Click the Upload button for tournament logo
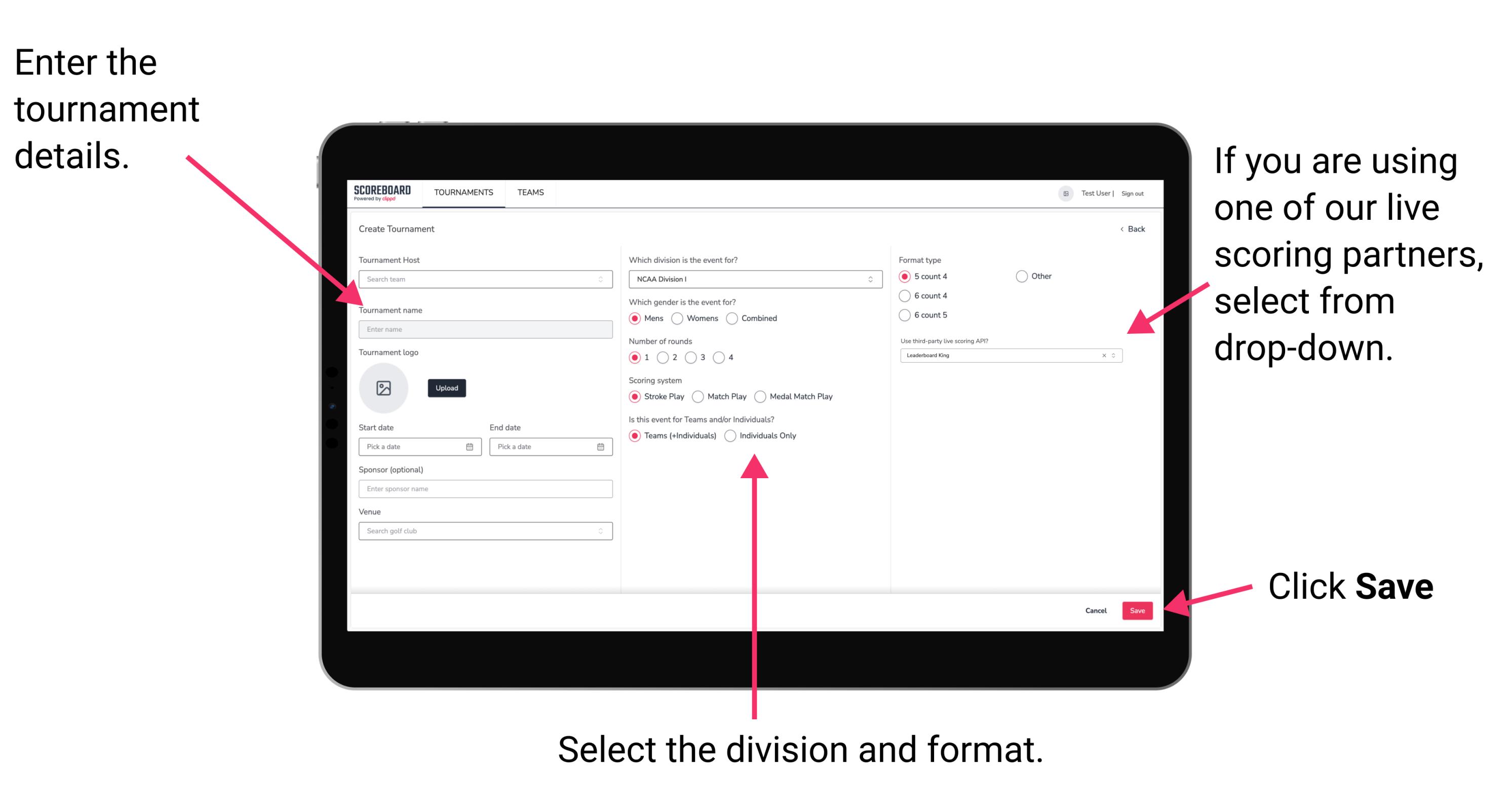This screenshot has width=1509, height=812. (x=448, y=388)
